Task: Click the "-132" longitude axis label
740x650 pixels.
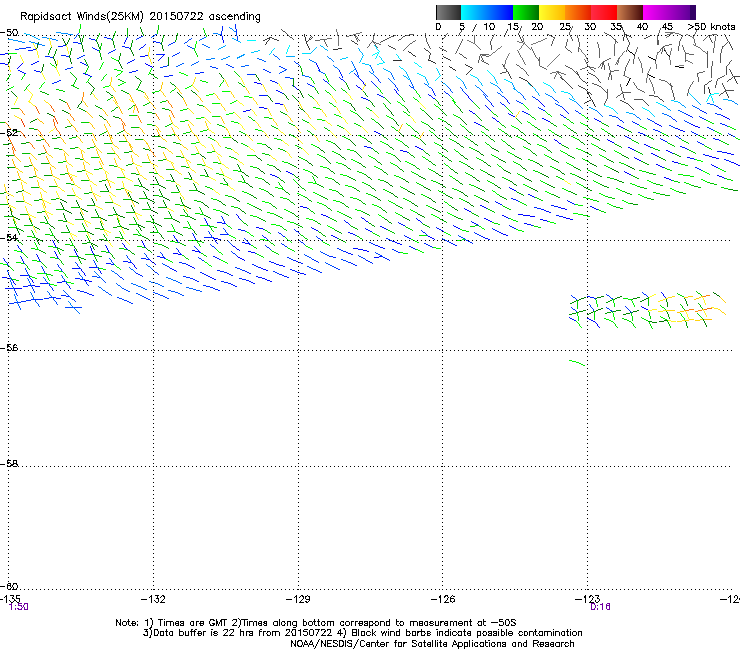Action: [x=153, y=599]
